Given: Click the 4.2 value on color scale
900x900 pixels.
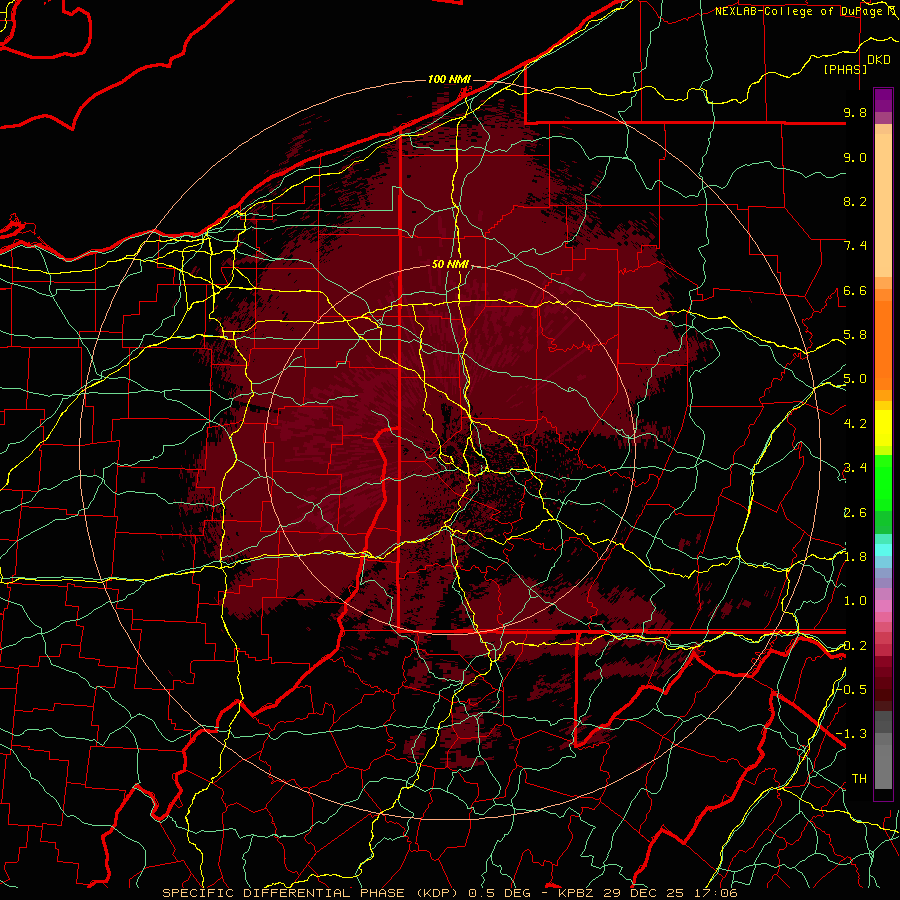Looking at the screenshot, I should tap(855, 424).
